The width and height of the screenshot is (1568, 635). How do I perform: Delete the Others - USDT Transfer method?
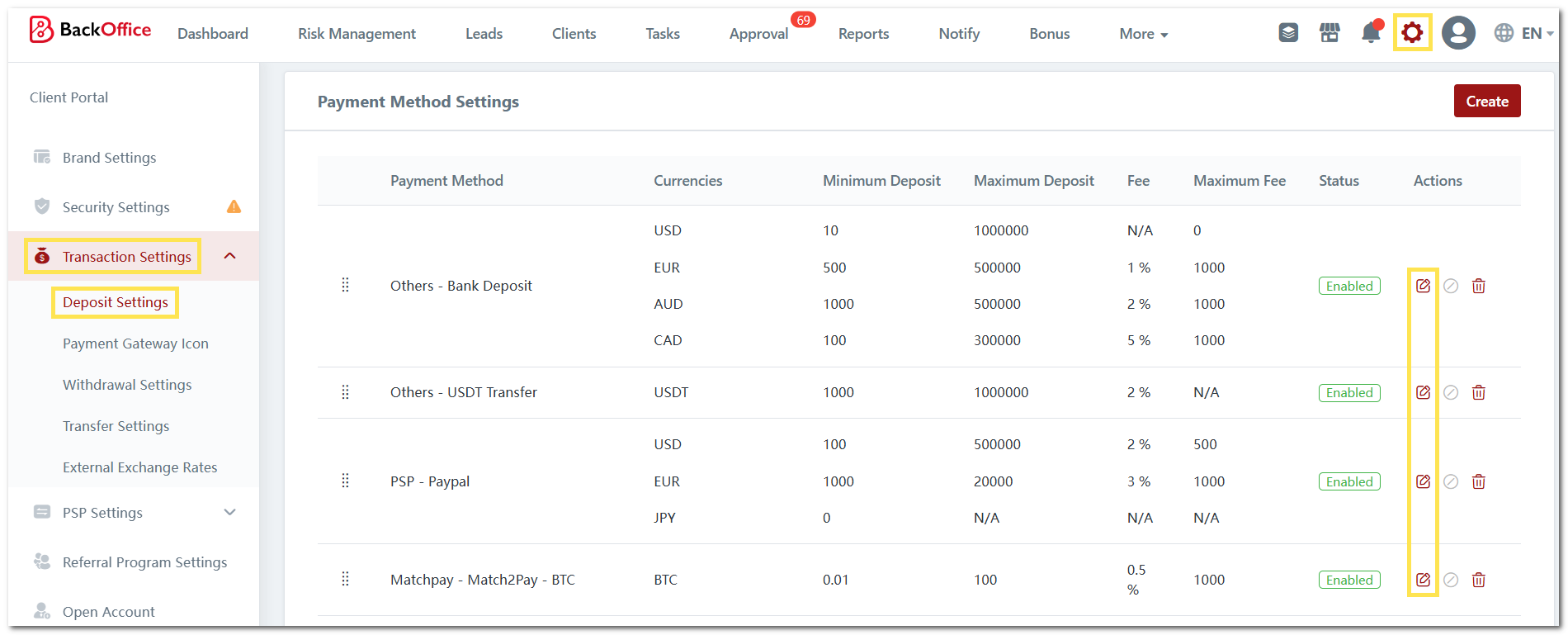pyautogui.click(x=1478, y=392)
